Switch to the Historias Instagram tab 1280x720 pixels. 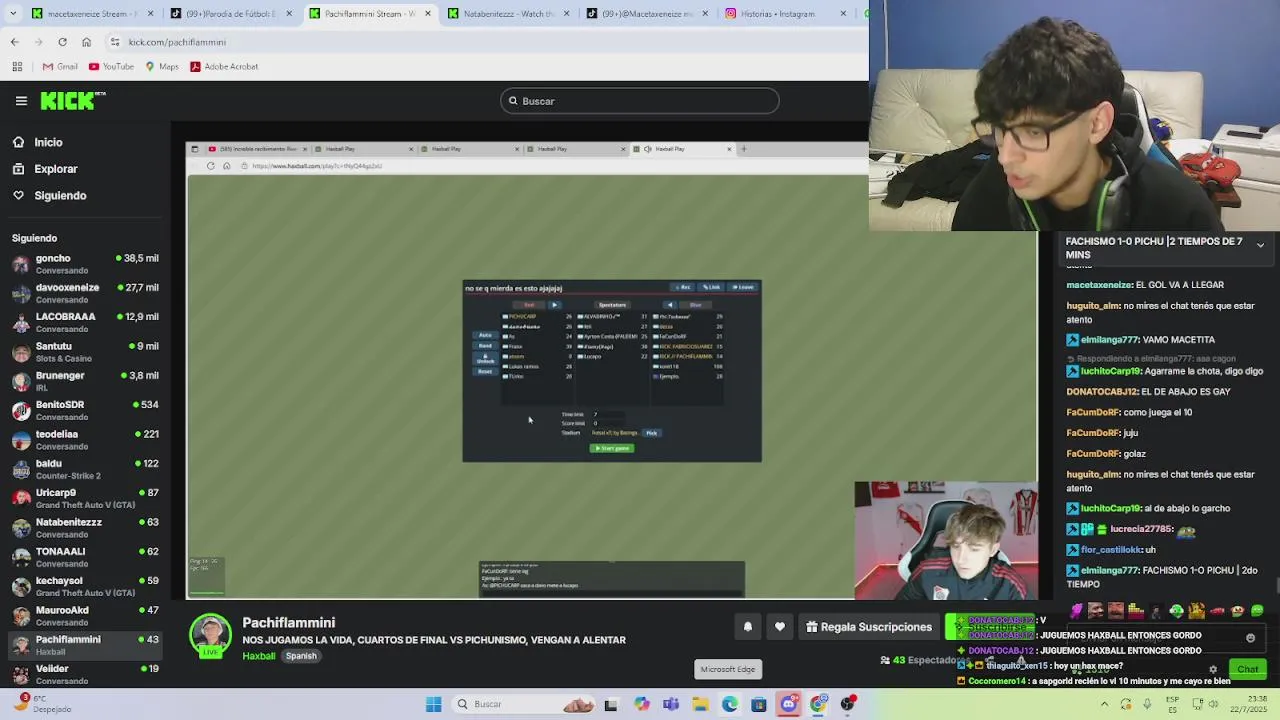[x=785, y=14]
